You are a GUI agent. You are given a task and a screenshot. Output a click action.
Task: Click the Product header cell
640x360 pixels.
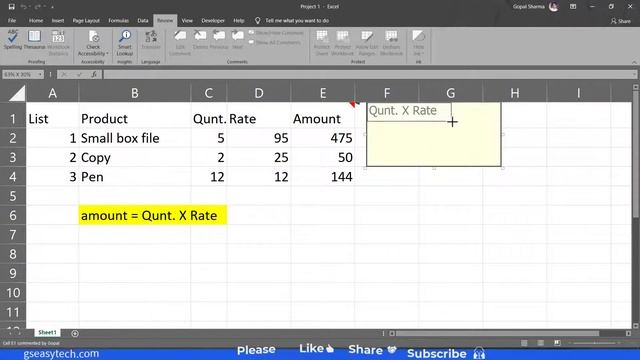[x=135, y=119]
